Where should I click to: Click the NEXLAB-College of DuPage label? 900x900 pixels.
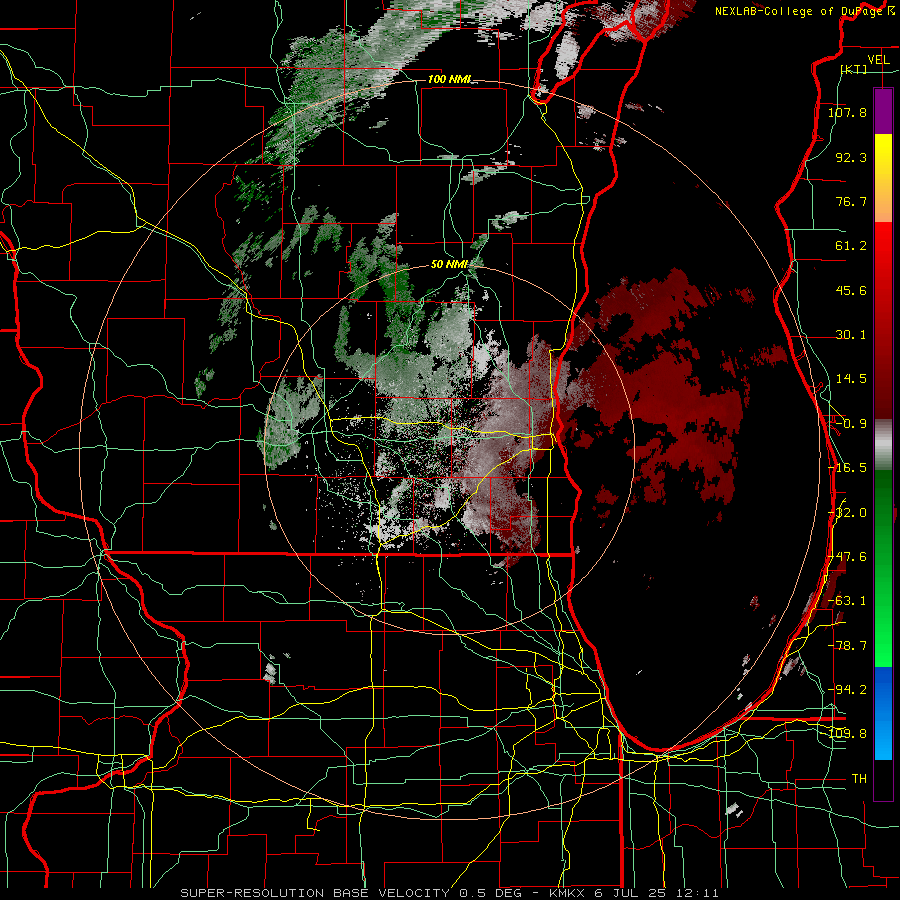[801, 11]
